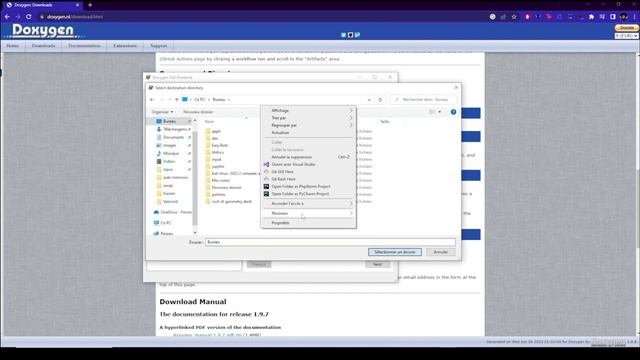The width and height of the screenshot is (640, 360).
Task: Click the Dossier name input field
Action: (x=330, y=242)
